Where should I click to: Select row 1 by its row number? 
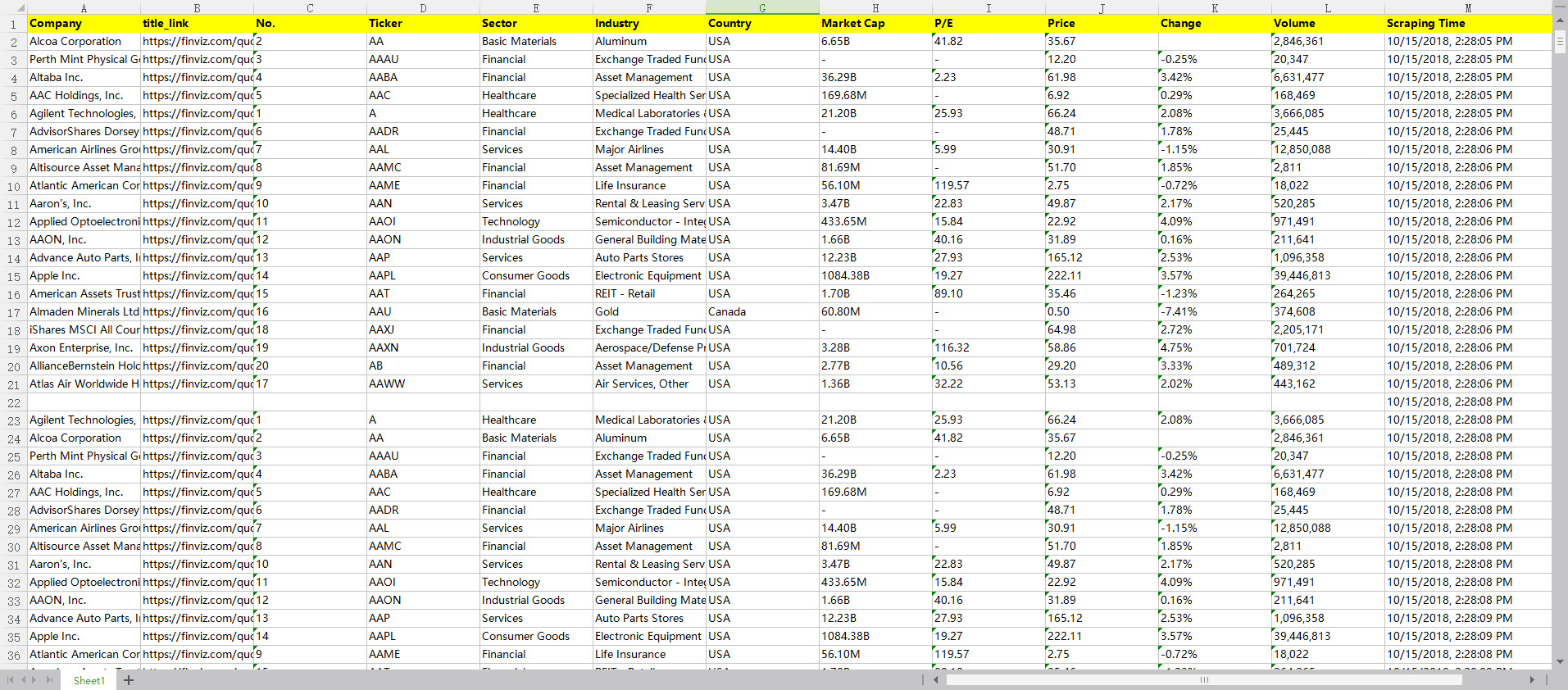(13, 24)
